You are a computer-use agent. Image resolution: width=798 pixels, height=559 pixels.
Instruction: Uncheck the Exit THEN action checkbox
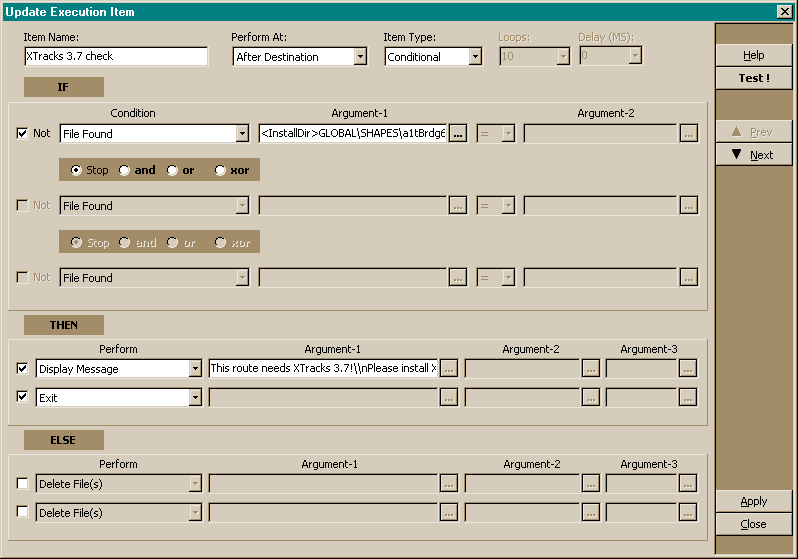tap(22, 396)
